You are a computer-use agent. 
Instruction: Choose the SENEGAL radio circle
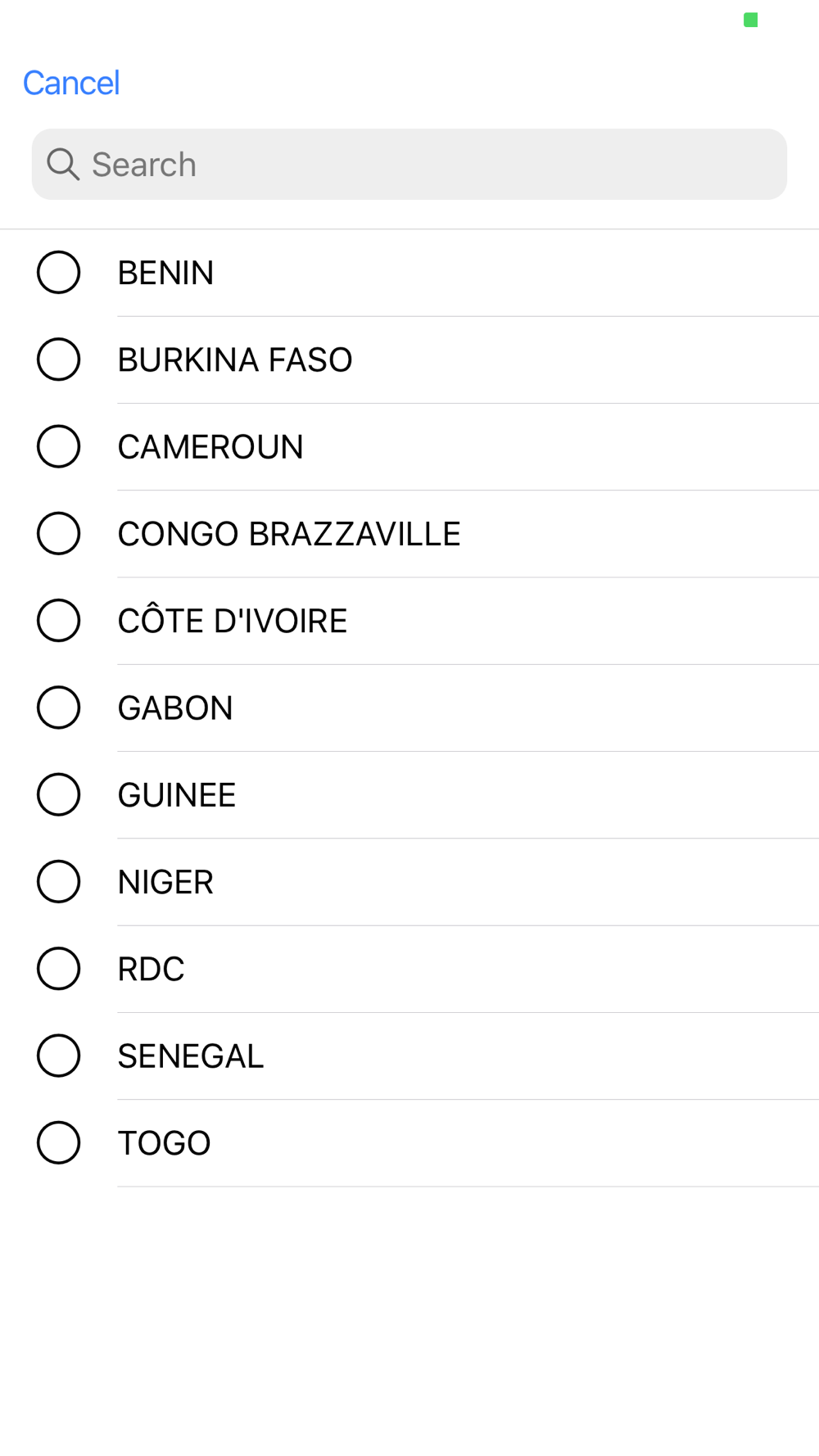click(58, 1056)
